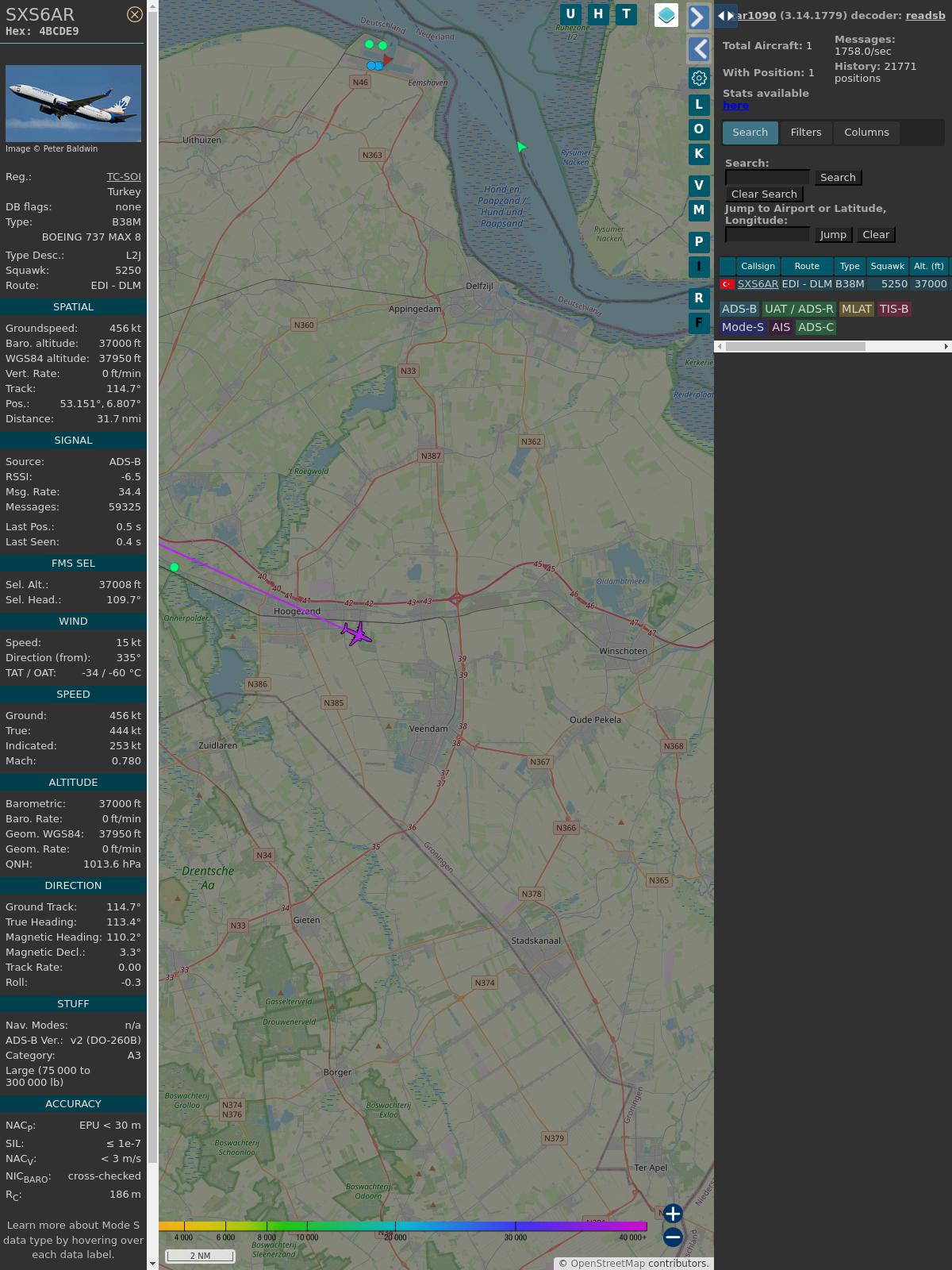Click the Clear button next to Jump

pyautogui.click(x=876, y=235)
